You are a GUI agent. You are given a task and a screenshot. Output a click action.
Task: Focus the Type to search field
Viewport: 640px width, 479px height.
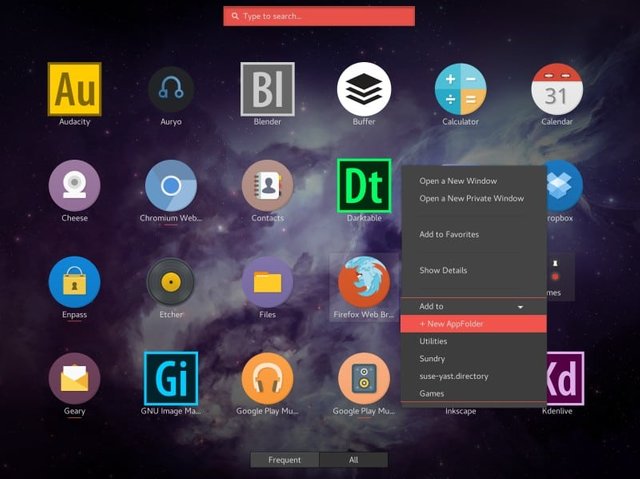(319, 16)
